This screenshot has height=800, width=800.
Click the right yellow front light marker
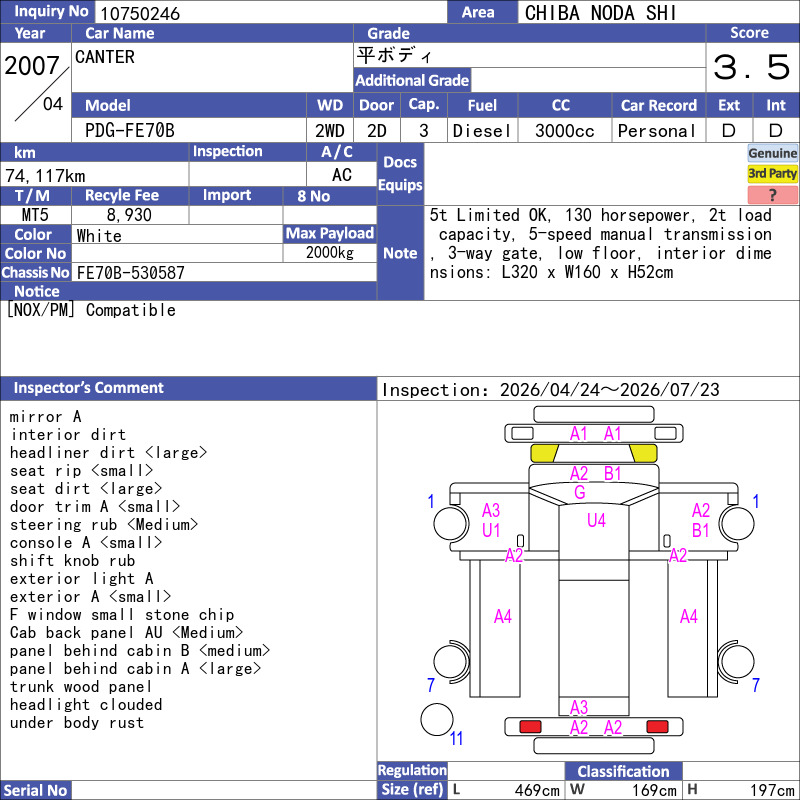click(x=643, y=453)
